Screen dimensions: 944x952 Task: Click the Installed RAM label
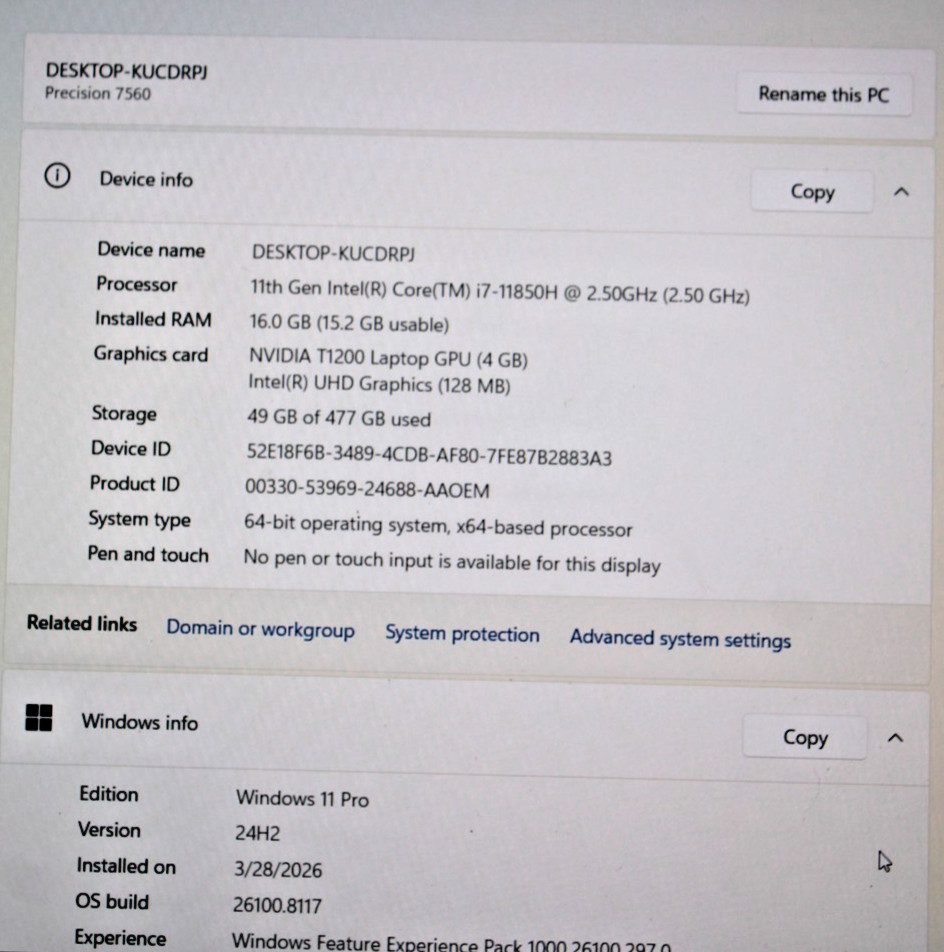click(153, 319)
